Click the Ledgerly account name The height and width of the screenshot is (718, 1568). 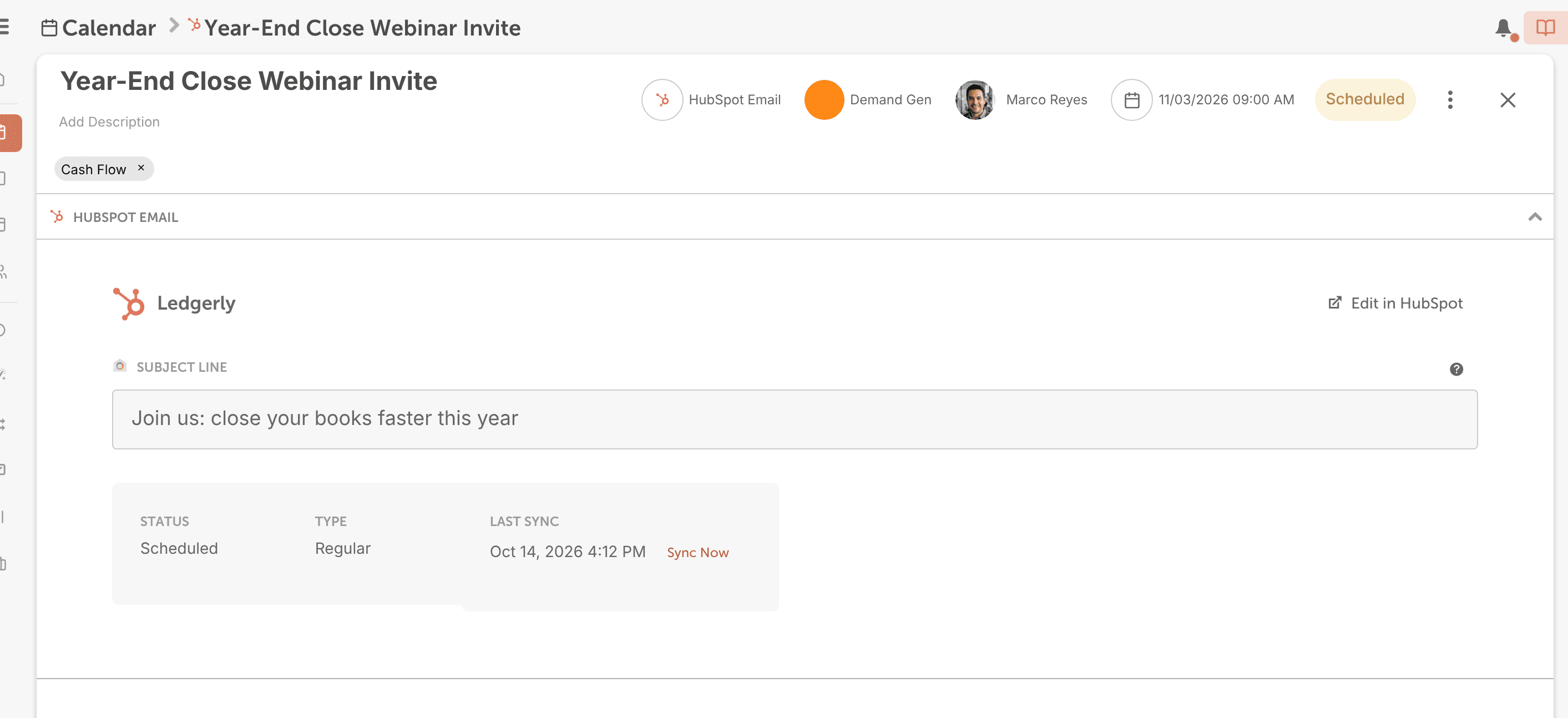(x=196, y=303)
